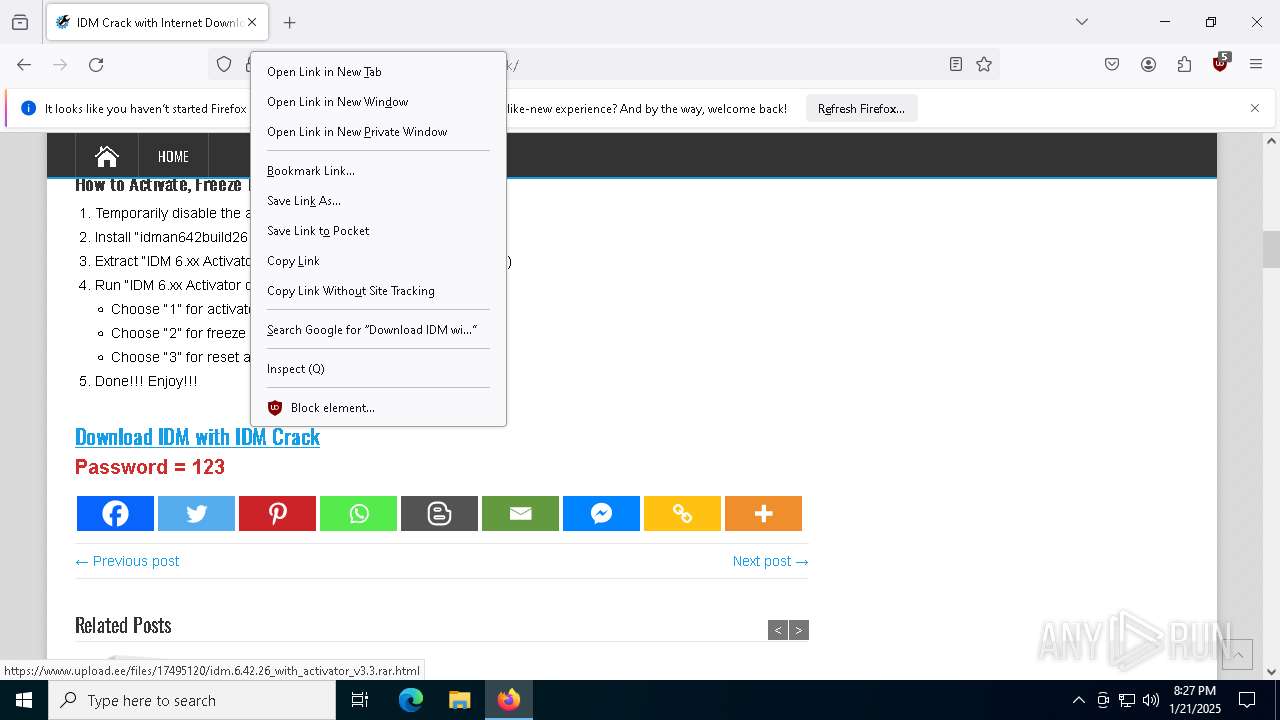Show next related posts arrow

click(798, 630)
